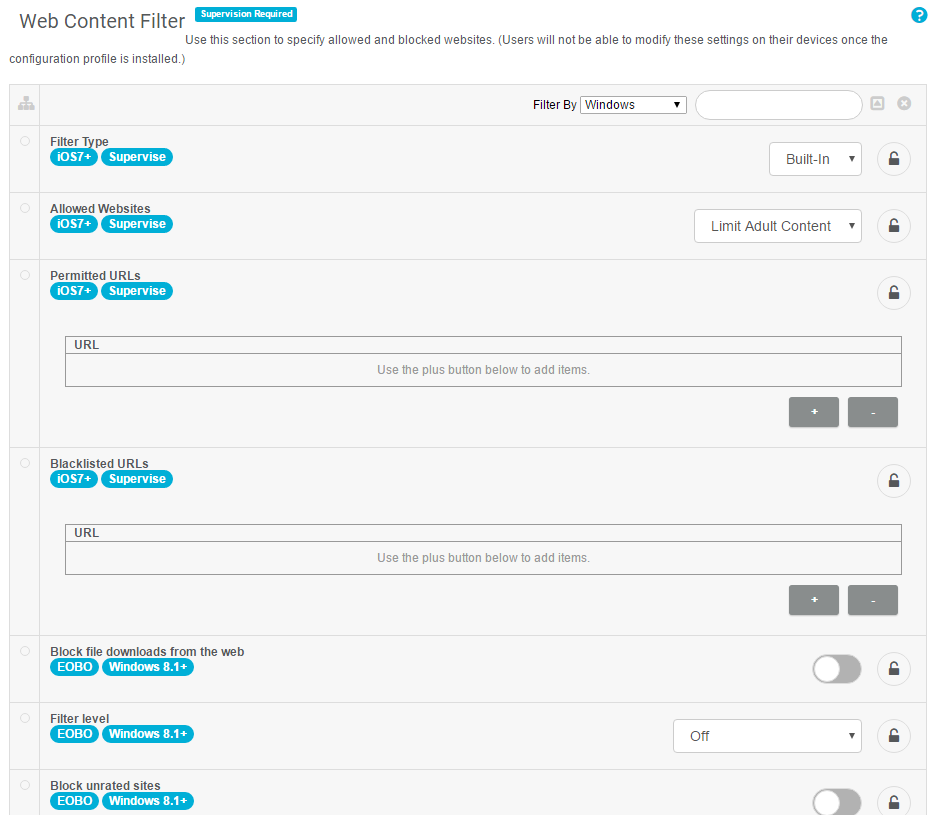
Task: Add a Permitted URL with the plus button
Action: pos(813,412)
